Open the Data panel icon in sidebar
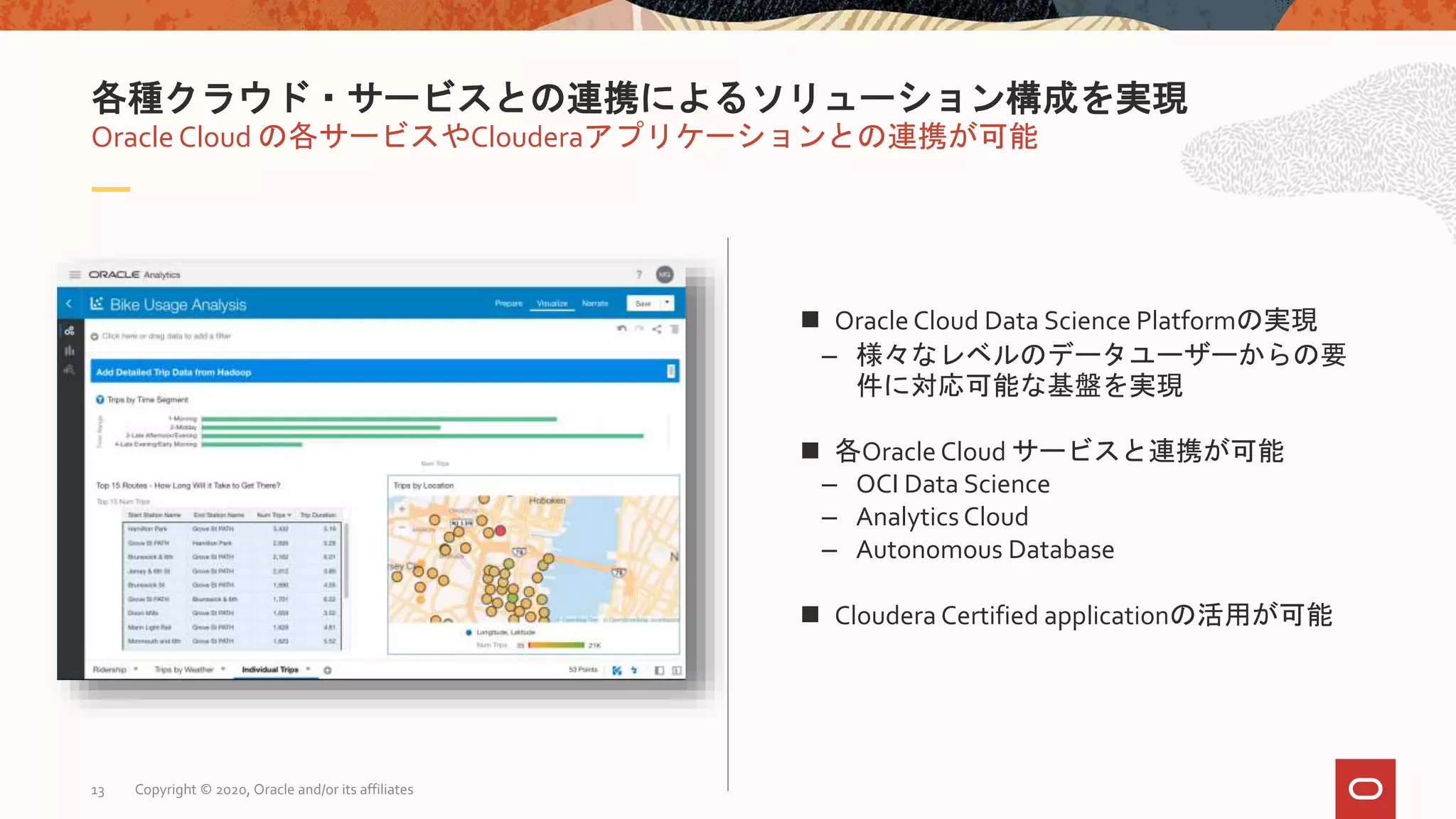1456x819 pixels. (69, 331)
